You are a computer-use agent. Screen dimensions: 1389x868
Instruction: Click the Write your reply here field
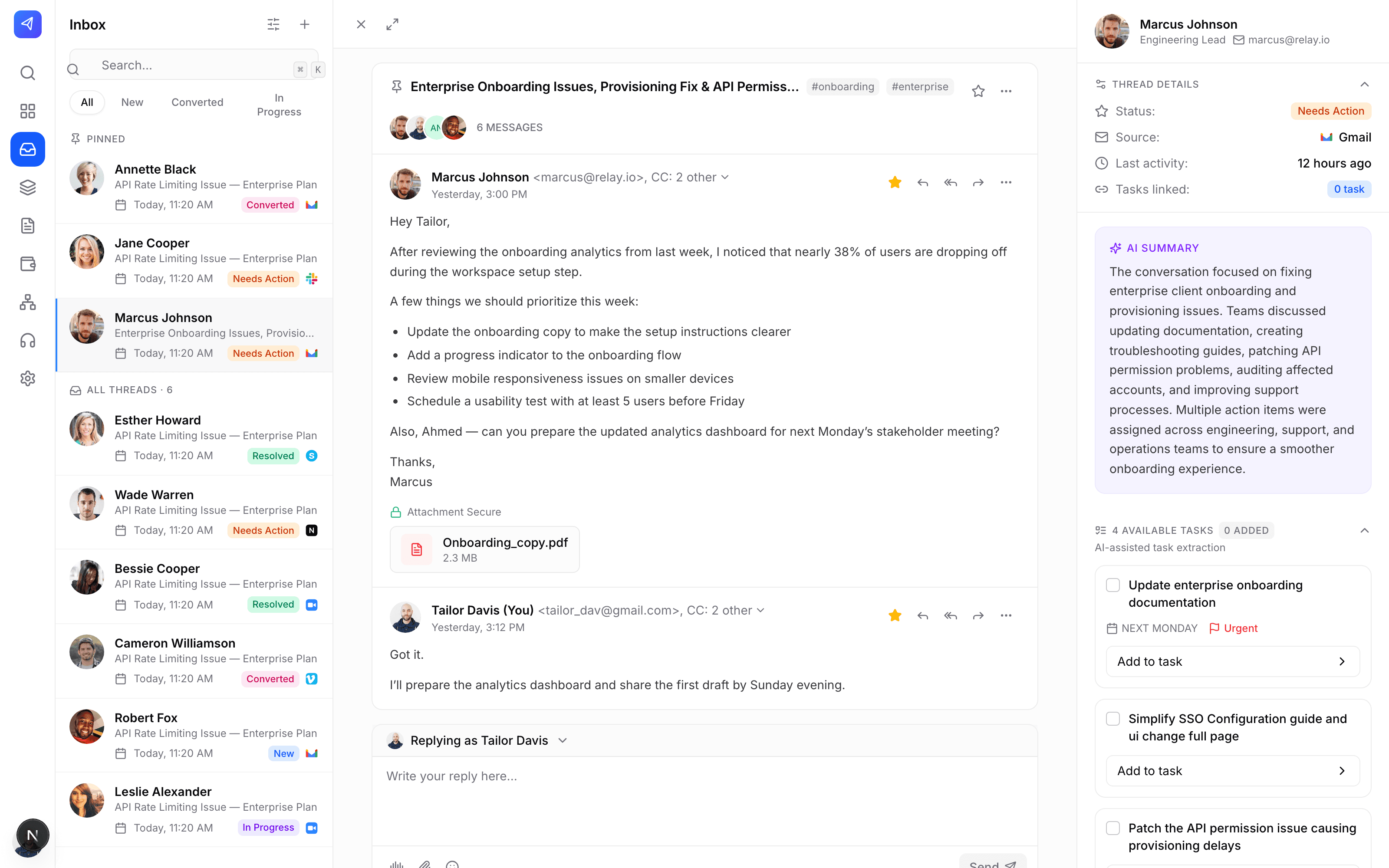(704, 800)
